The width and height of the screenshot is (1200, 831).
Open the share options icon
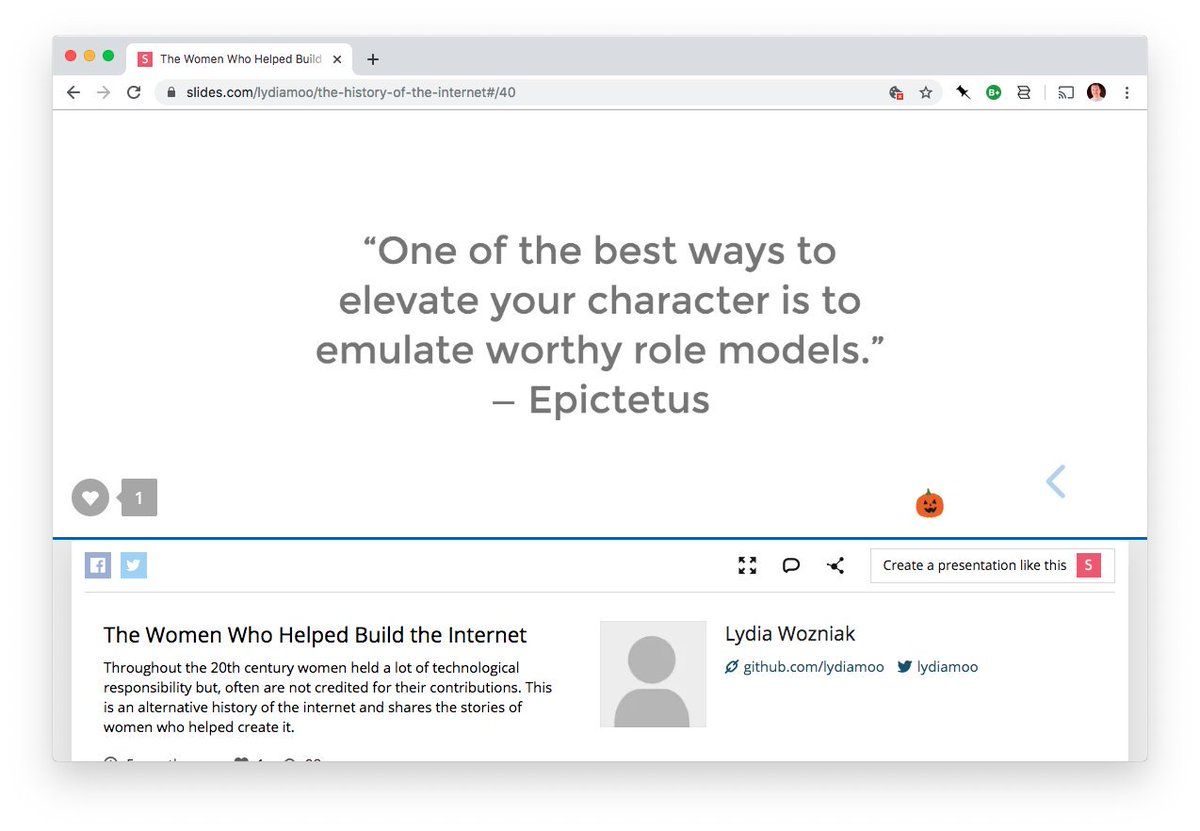(x=836, y=565)
